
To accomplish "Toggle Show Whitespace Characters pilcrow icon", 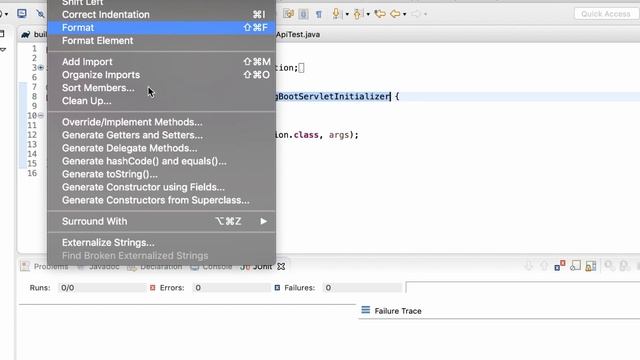I will click(x=319, y=14).
